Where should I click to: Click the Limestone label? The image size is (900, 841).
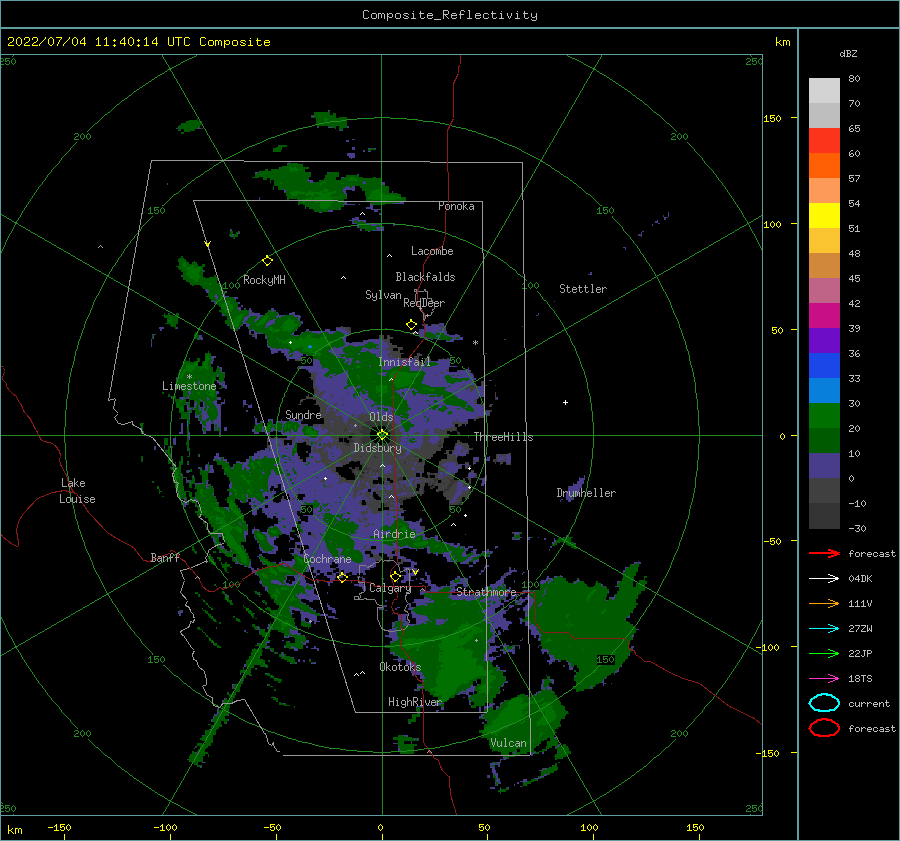click(x=189, y=386)
